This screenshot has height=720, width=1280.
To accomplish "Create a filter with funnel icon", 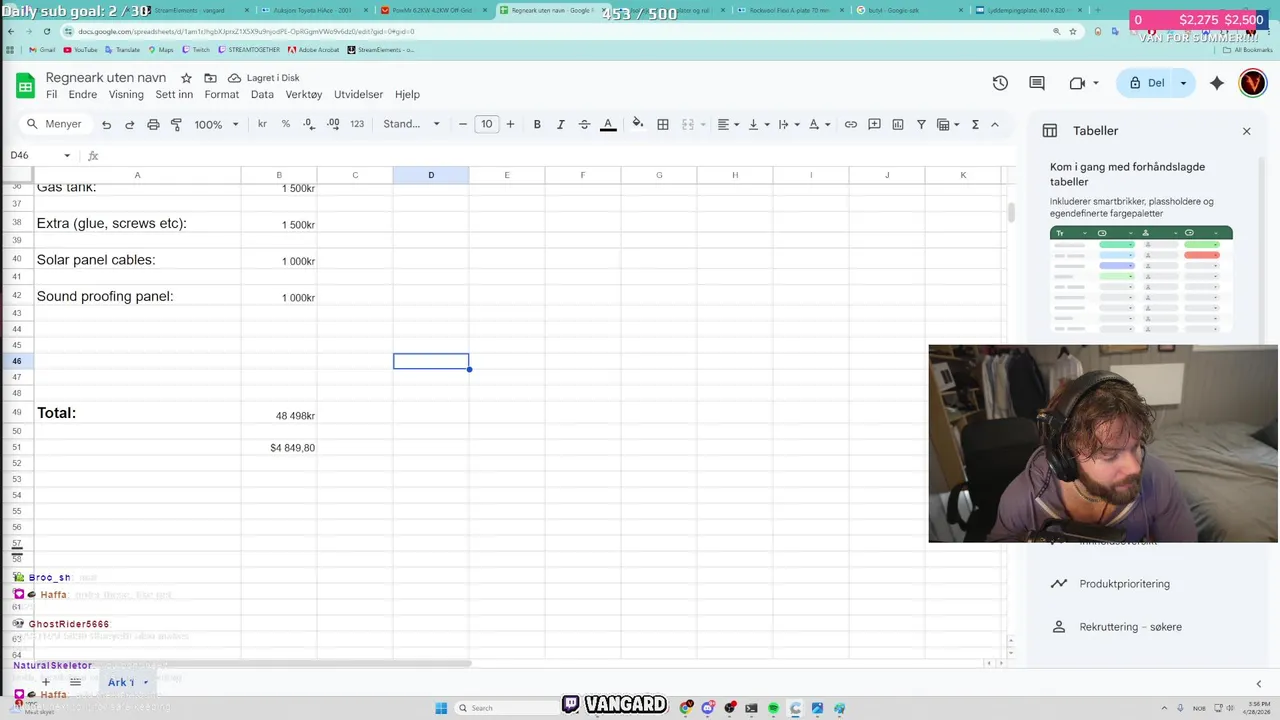I will coord(921,124).
